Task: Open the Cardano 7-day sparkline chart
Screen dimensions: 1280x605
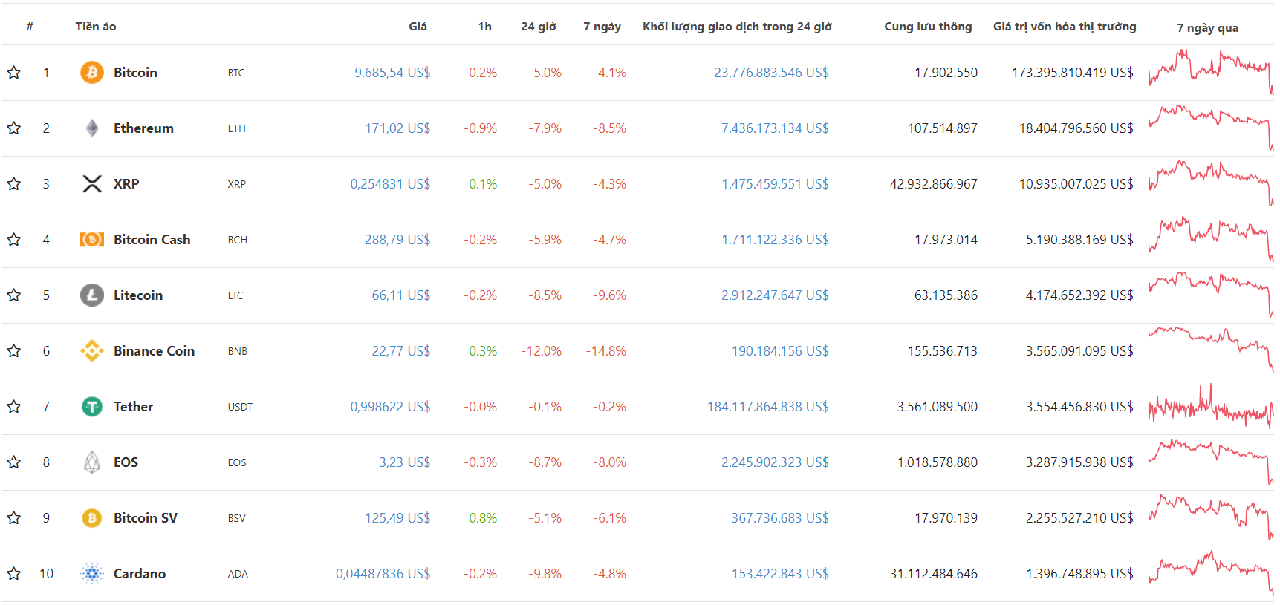Action: click(1211, 574)
